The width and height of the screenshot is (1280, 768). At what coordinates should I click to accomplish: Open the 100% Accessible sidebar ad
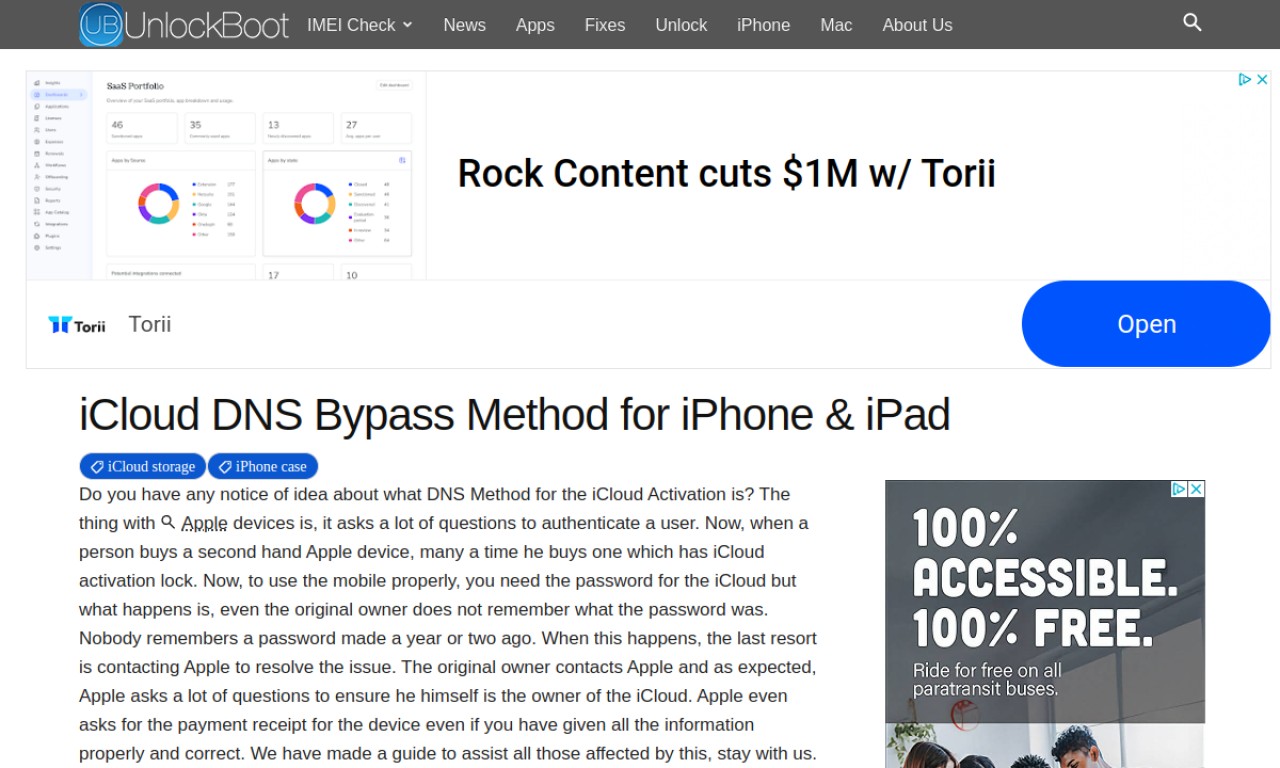(x=1045, y=624)
